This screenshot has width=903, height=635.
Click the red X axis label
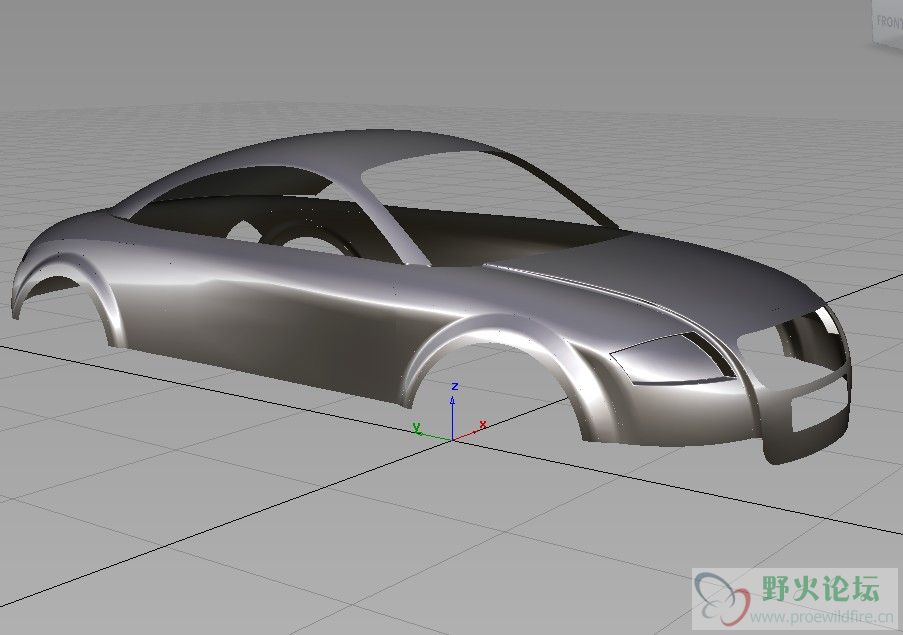coord(483,424)
